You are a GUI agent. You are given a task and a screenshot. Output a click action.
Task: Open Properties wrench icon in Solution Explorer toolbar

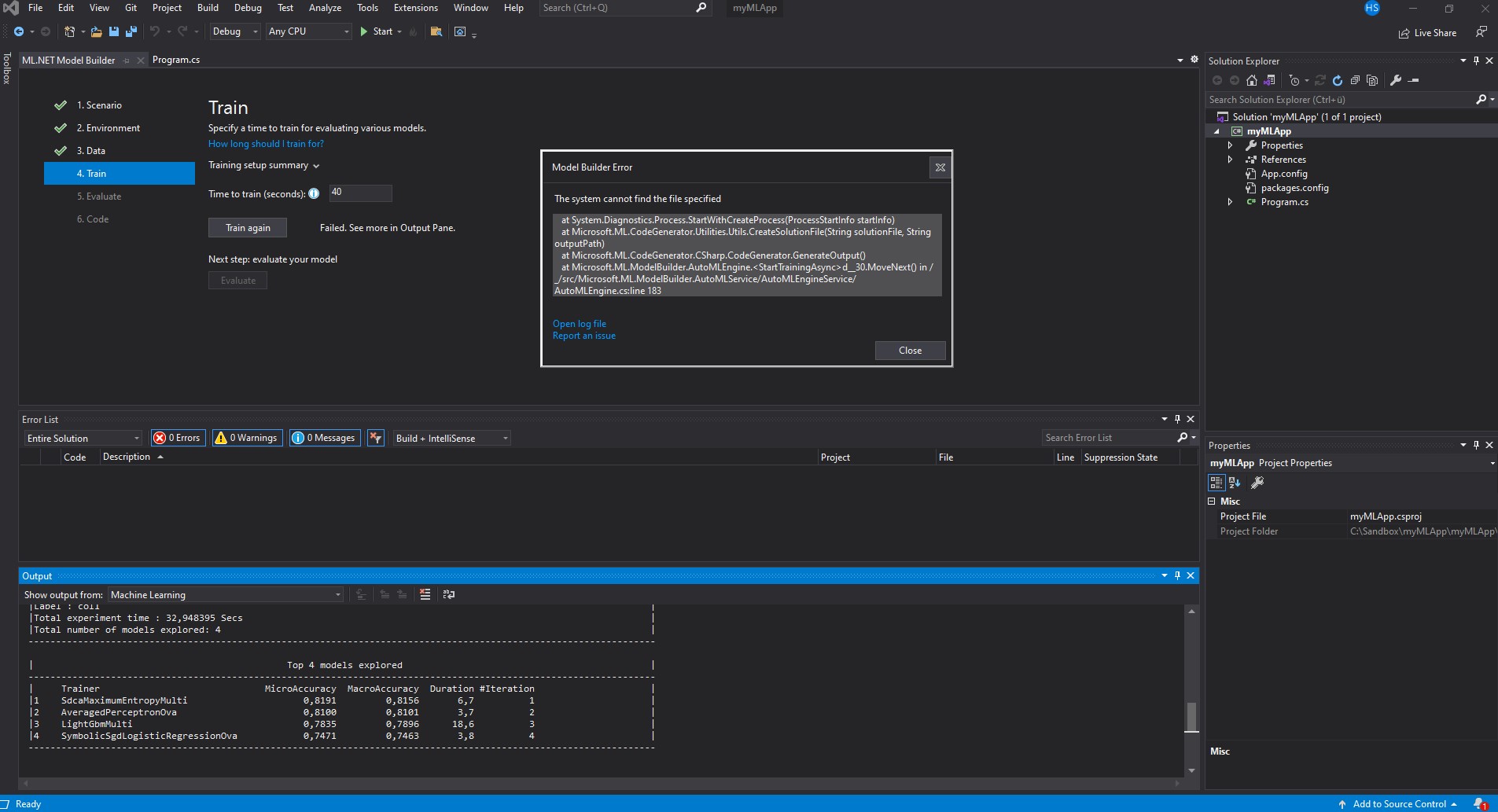click(1396, 80)
